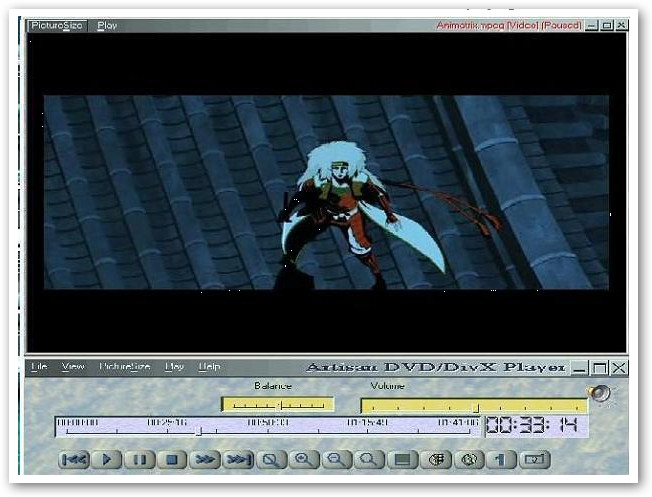Open the Help menu

tap(209, 367)
